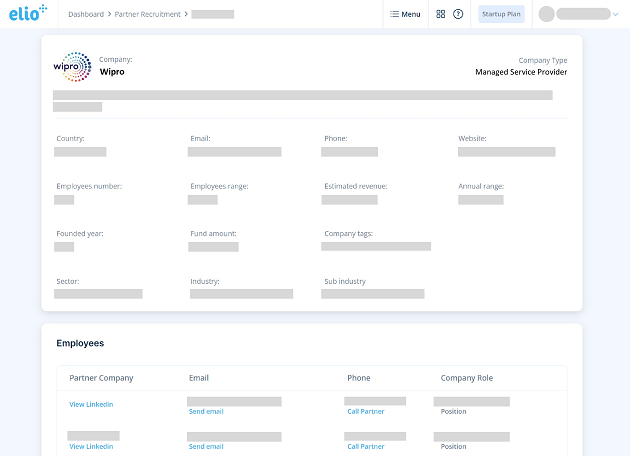Click the Startup Plan button
Image resolution: width=630 pixels, height=456 pixels.
pos(501,14)
